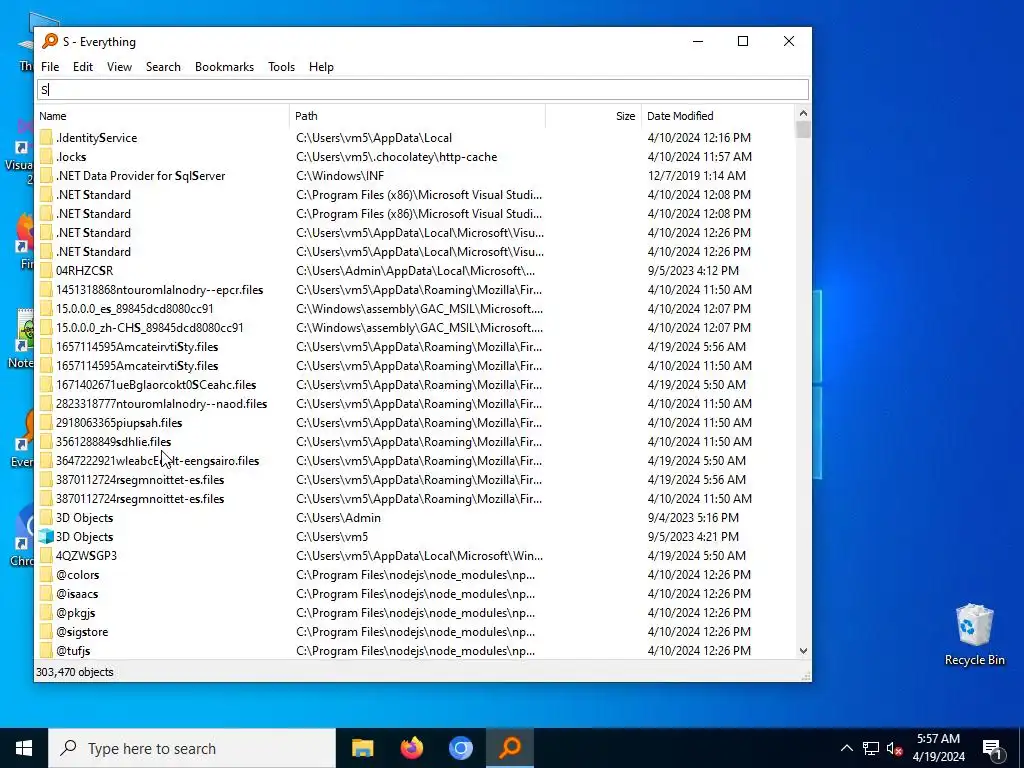Viewport: 1024px width, 768px height.
Task: Click the Everything app icon in the taskbar
Action: [510, 748]
